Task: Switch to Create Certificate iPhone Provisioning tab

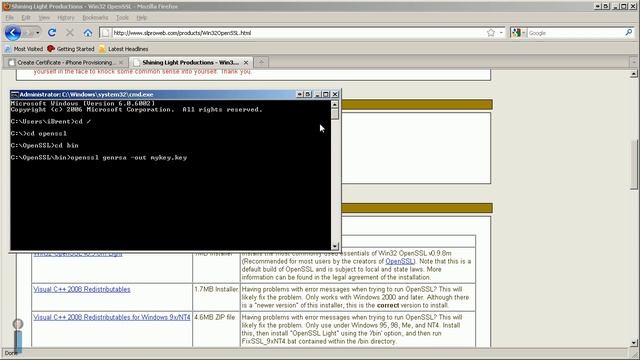Action: [x=65, y=62]
